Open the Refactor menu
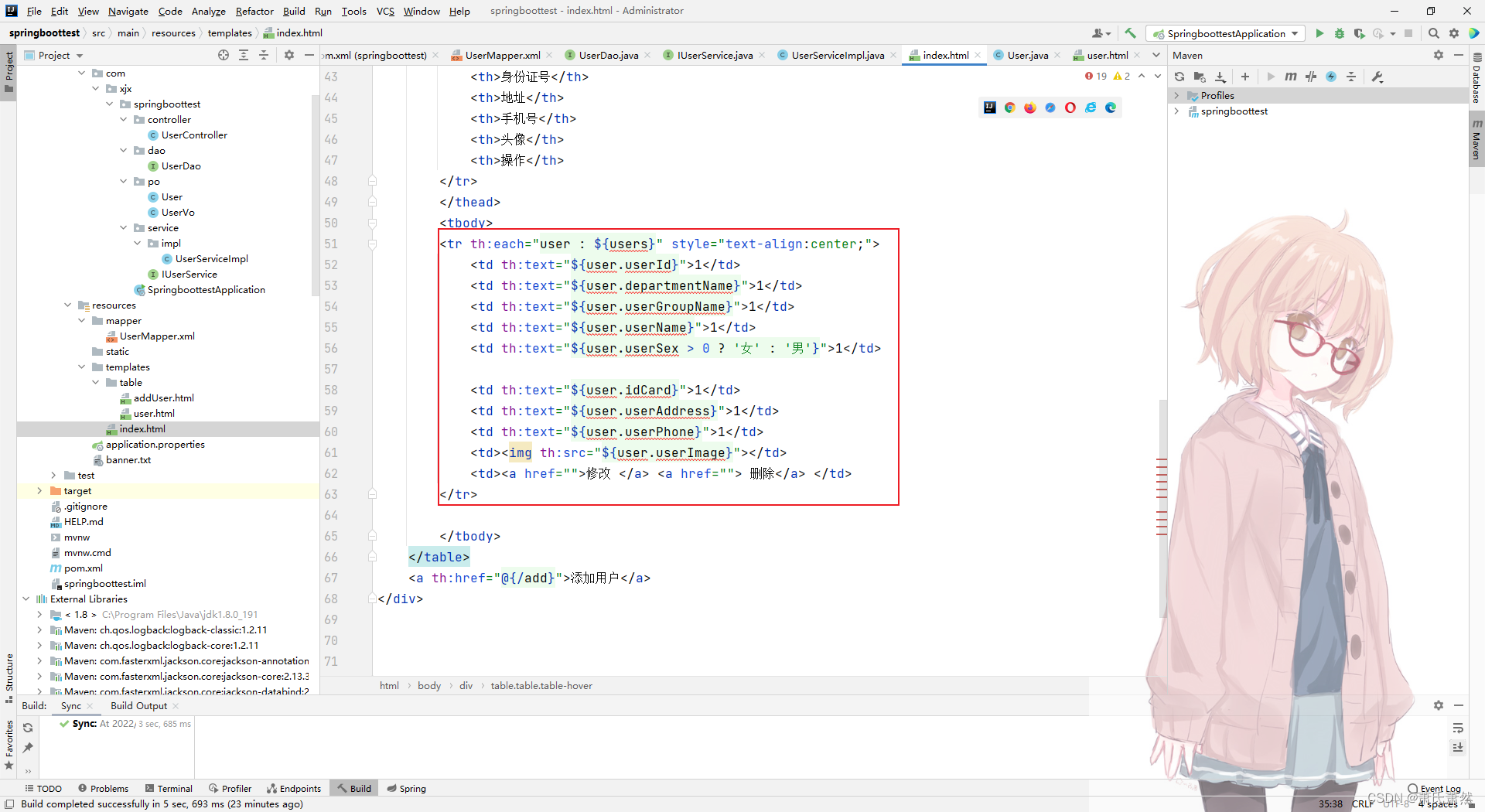The height and width of the screenshot is (812, 1485). pyautogui.click(x=254, y=11)
